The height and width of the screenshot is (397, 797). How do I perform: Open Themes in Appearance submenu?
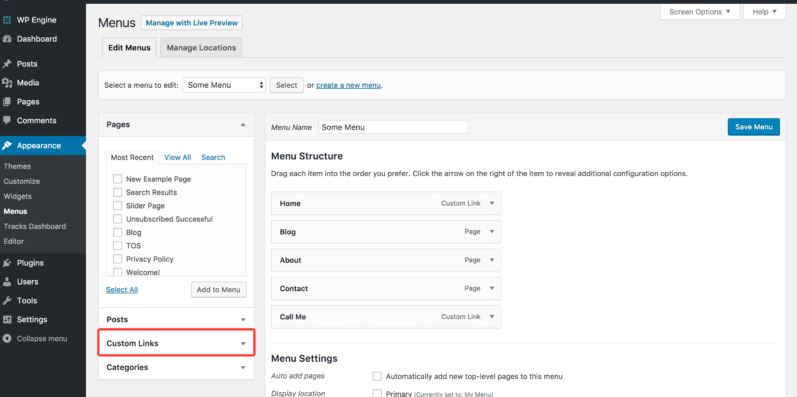click(17, 166)
